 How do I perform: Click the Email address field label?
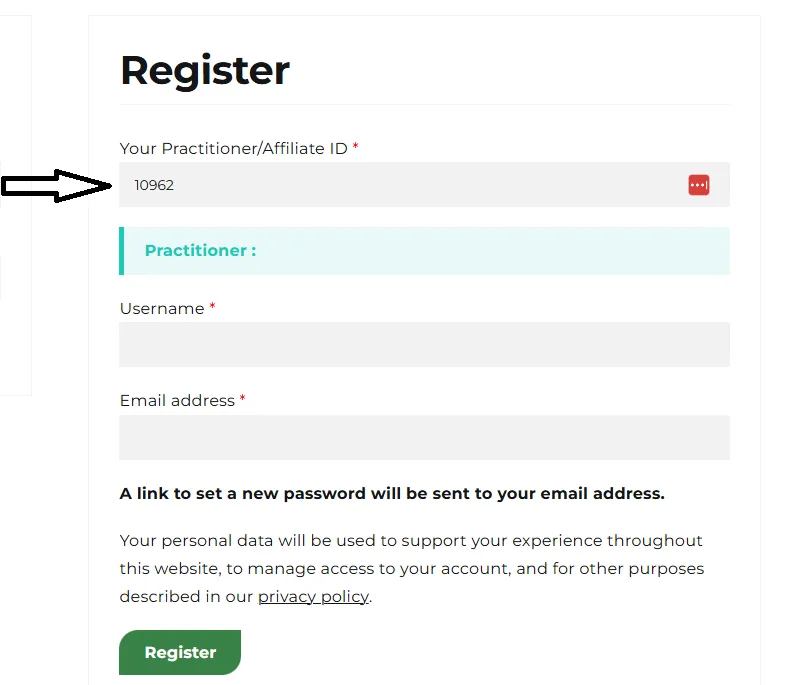177,400
